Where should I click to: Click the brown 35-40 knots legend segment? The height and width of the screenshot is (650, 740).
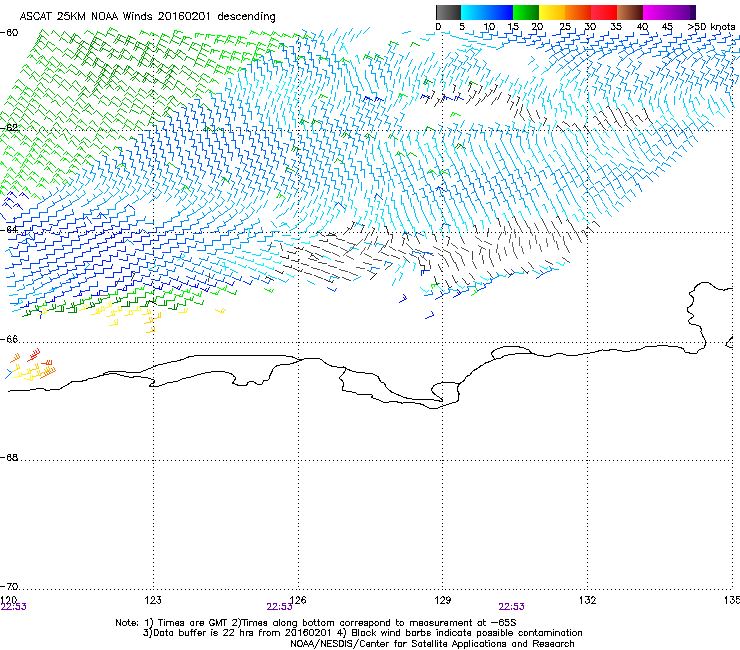630,12
